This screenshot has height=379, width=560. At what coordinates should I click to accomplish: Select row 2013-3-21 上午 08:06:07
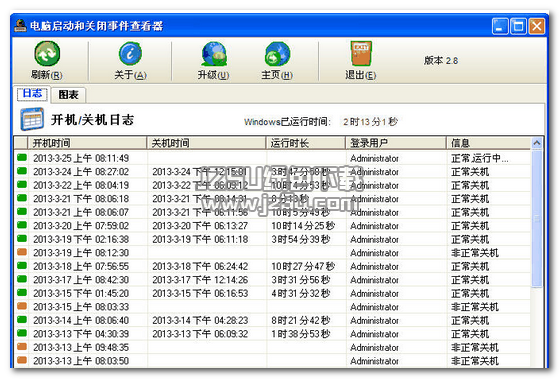click(273, 213)
